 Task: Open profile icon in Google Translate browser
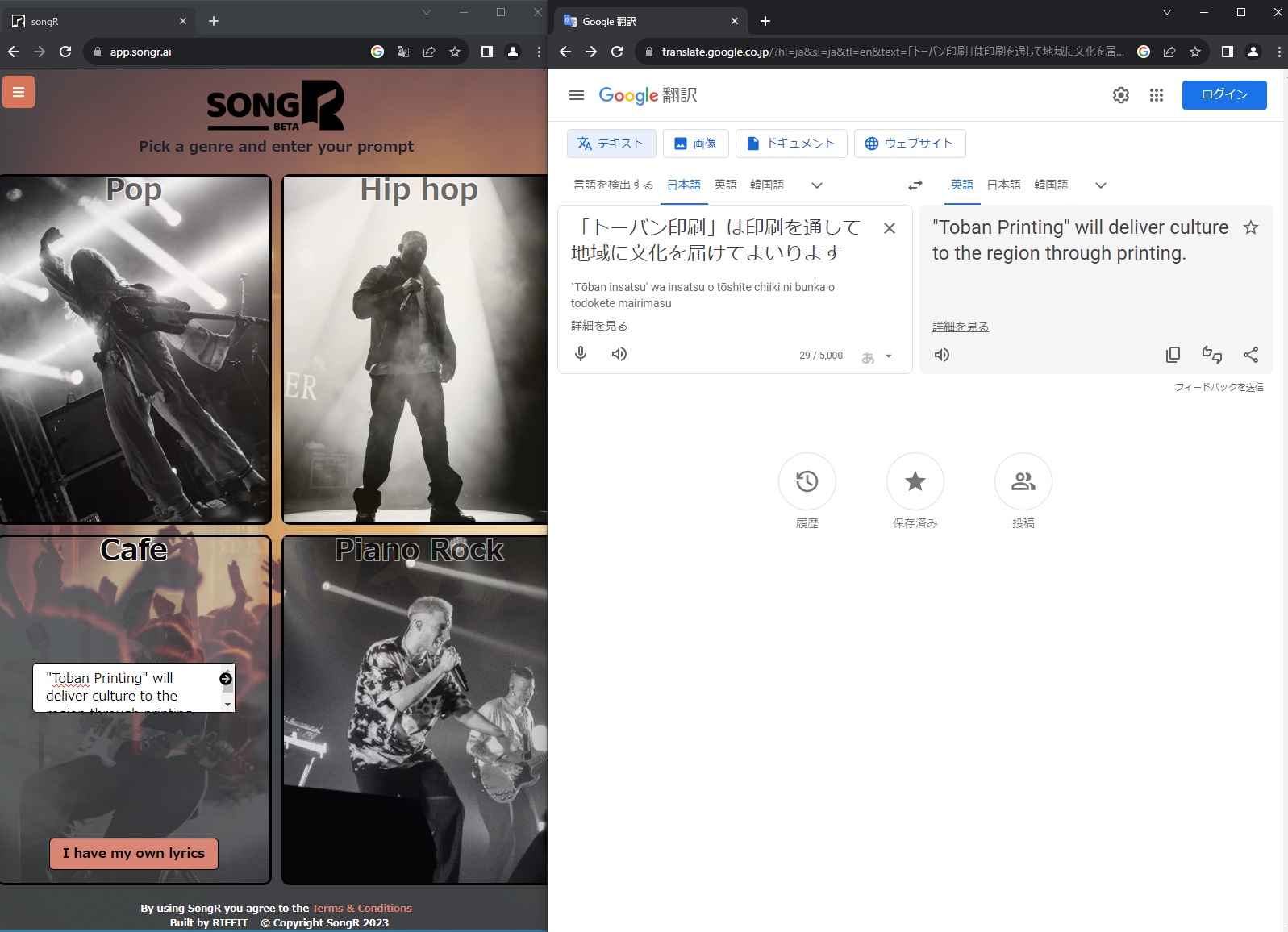coord(1253,52)
